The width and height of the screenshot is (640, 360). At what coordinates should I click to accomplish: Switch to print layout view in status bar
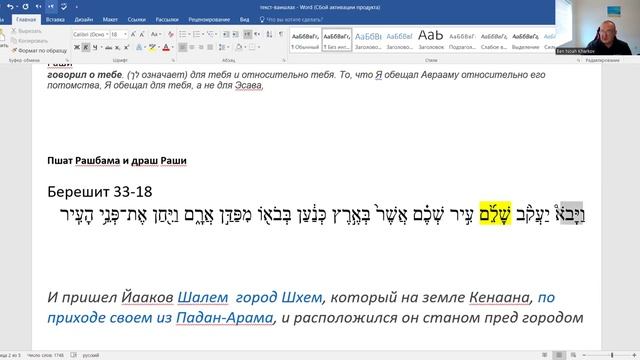click(559, 355)
